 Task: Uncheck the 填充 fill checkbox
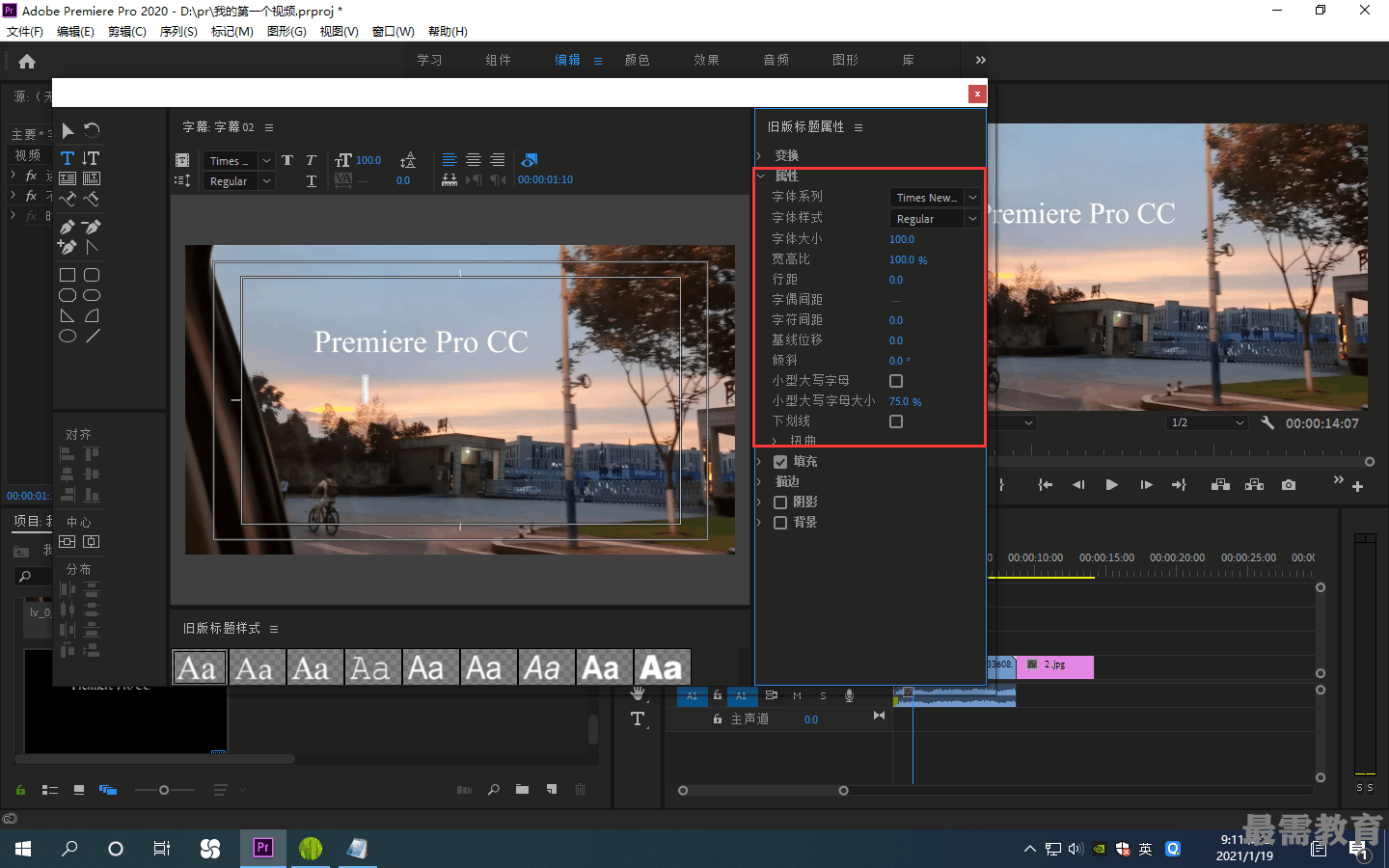780,462
